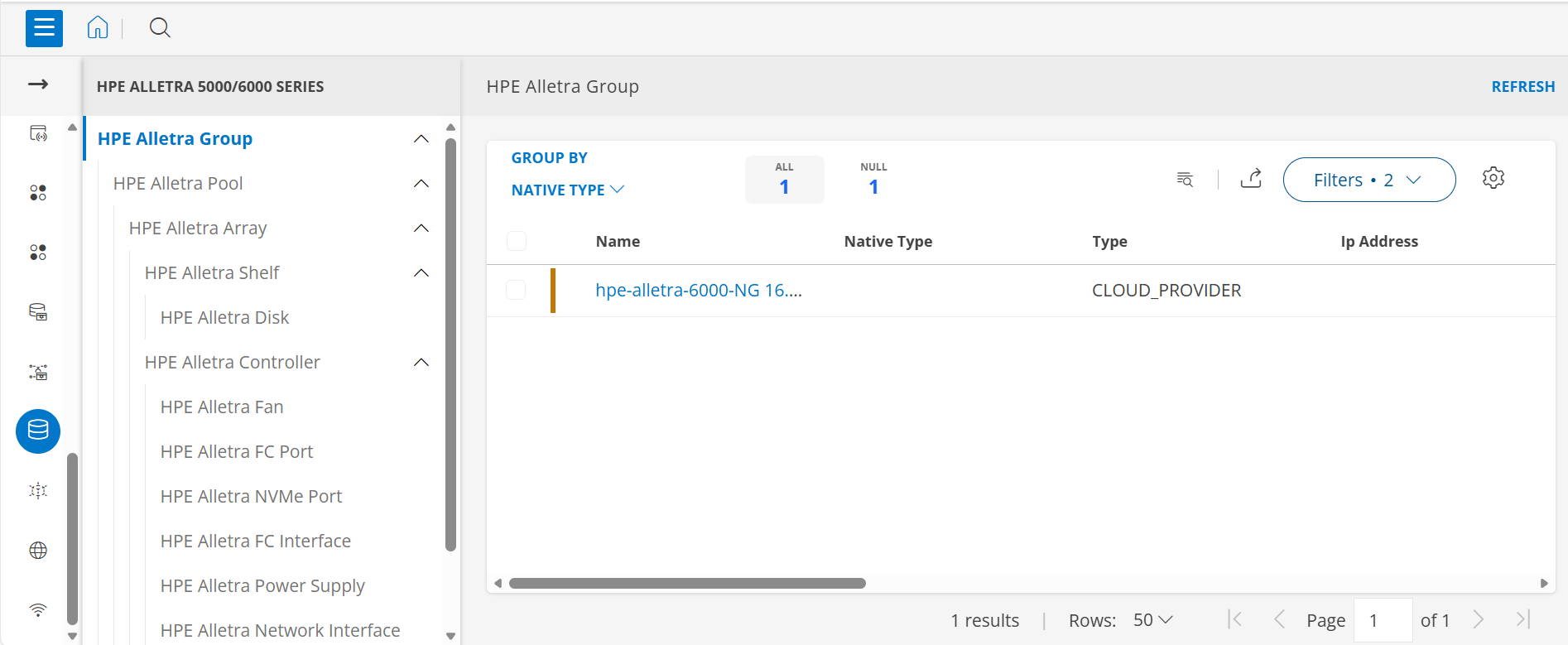Go to the home page icon
This screenshot has height=645, width=1568.
click(98, 28)
